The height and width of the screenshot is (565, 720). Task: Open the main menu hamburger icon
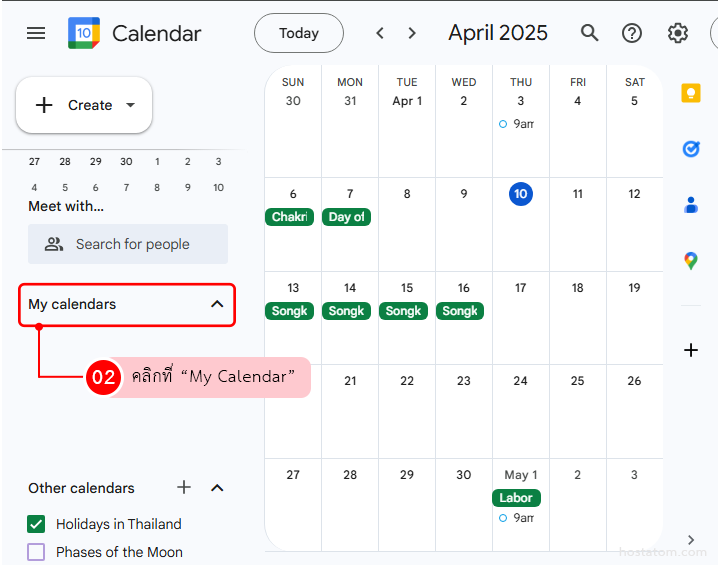click(36, 33)
